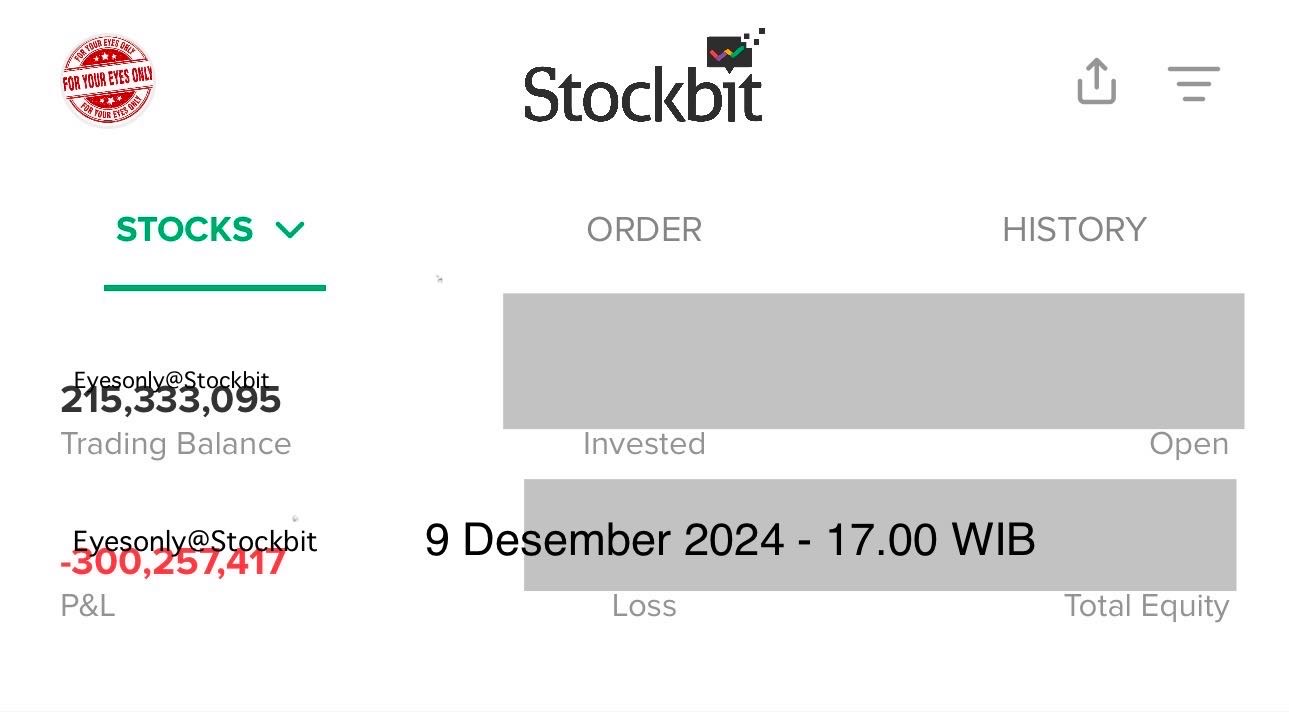Open the three-line filter menu icon
The width and height of the screenshot is (1289, 712).
point(1193,83)
